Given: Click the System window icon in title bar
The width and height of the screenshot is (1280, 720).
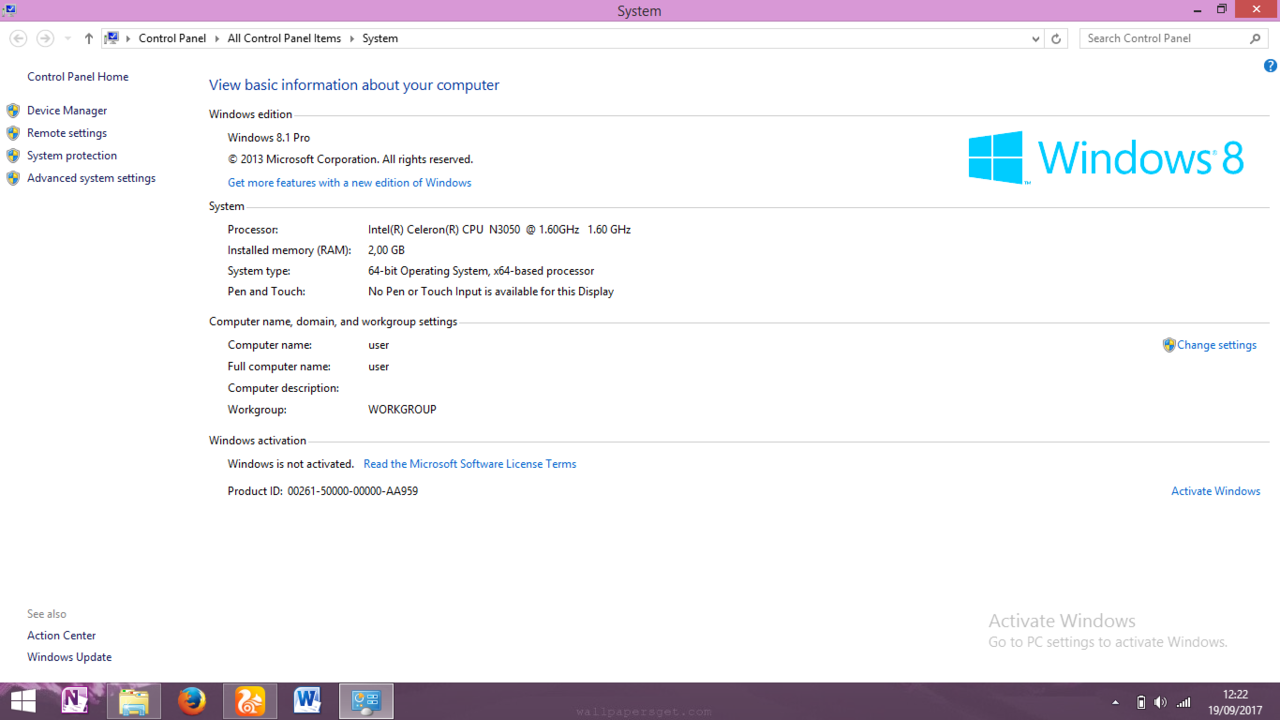Looking at the screenshot, I should pos(9,10).
